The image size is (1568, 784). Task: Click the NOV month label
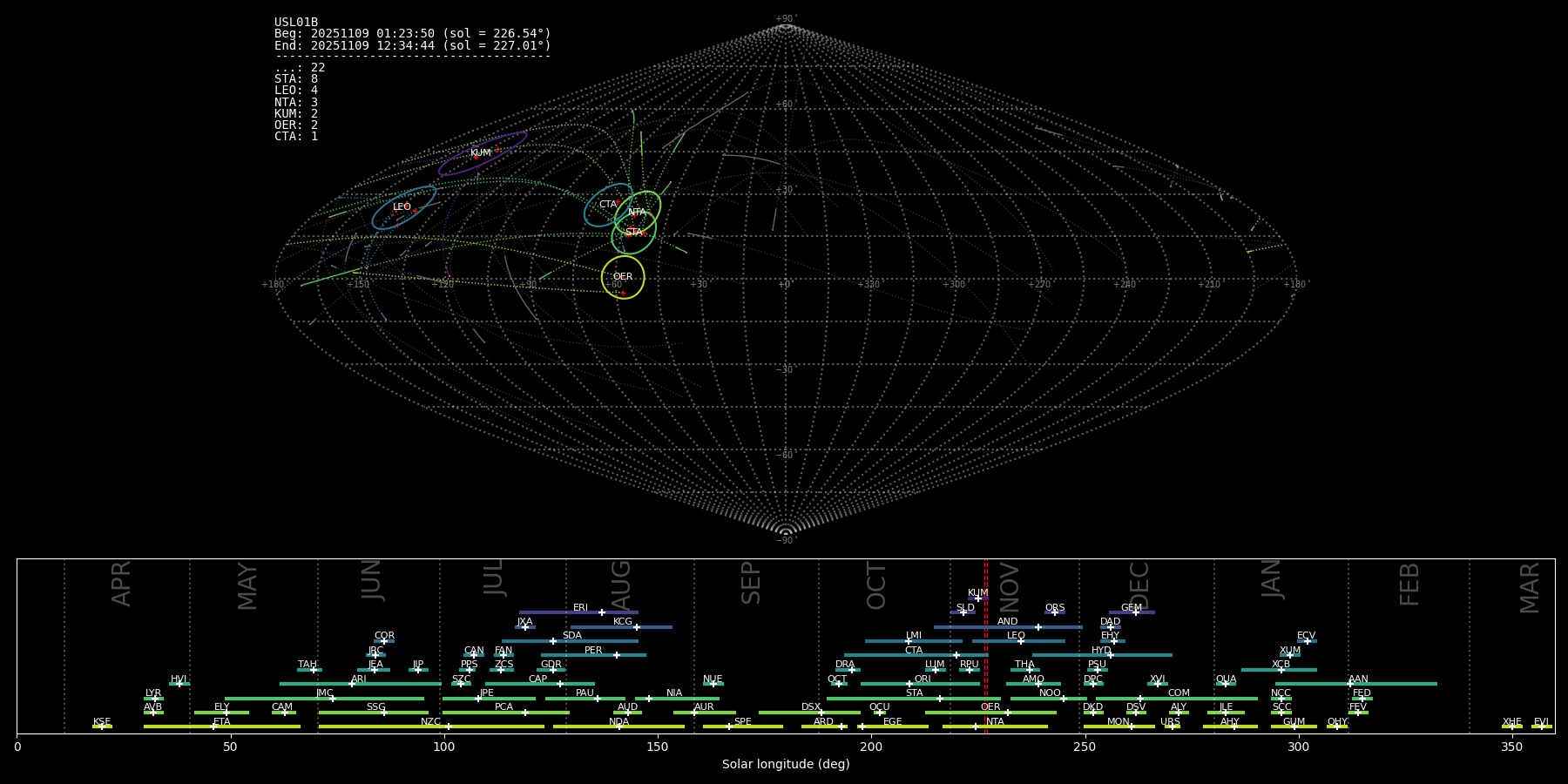click(x=1009, y=586)
